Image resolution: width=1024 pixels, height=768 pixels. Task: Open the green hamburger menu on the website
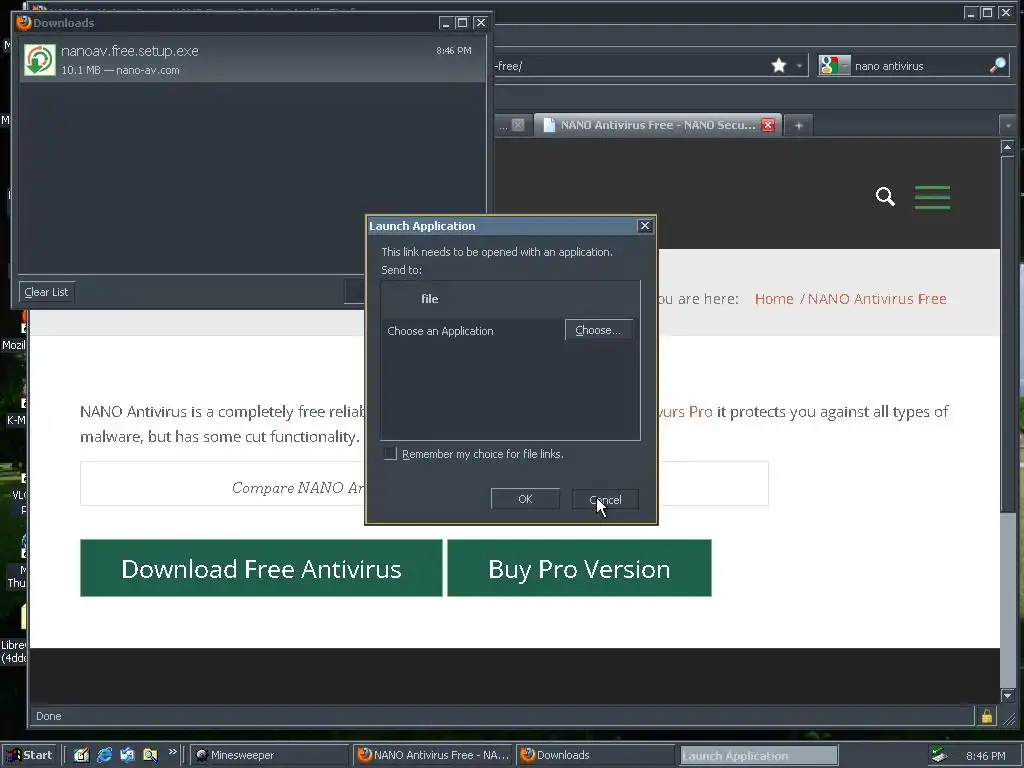[x=932, y=197]
